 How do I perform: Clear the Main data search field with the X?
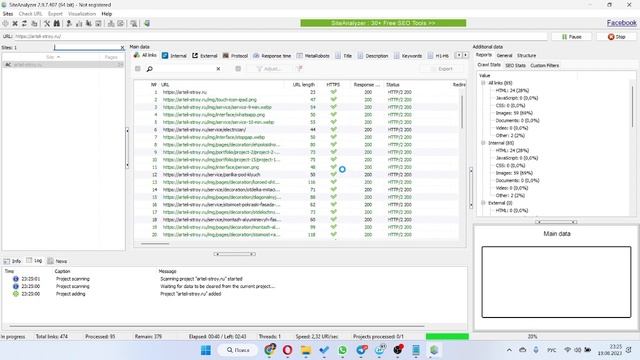[218, 69]
